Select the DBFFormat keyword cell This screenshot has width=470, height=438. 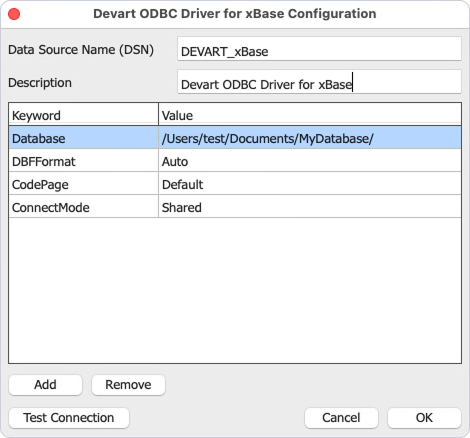pos(83,161)
